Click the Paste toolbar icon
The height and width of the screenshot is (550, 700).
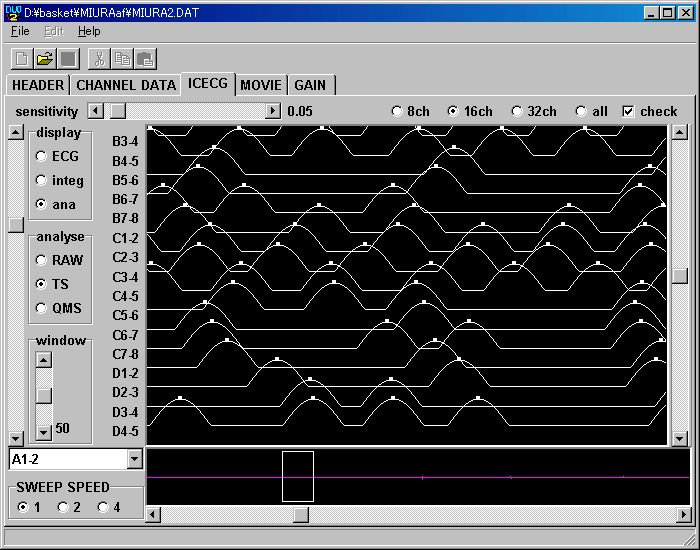pyautogui.click(x=145, y=59)
